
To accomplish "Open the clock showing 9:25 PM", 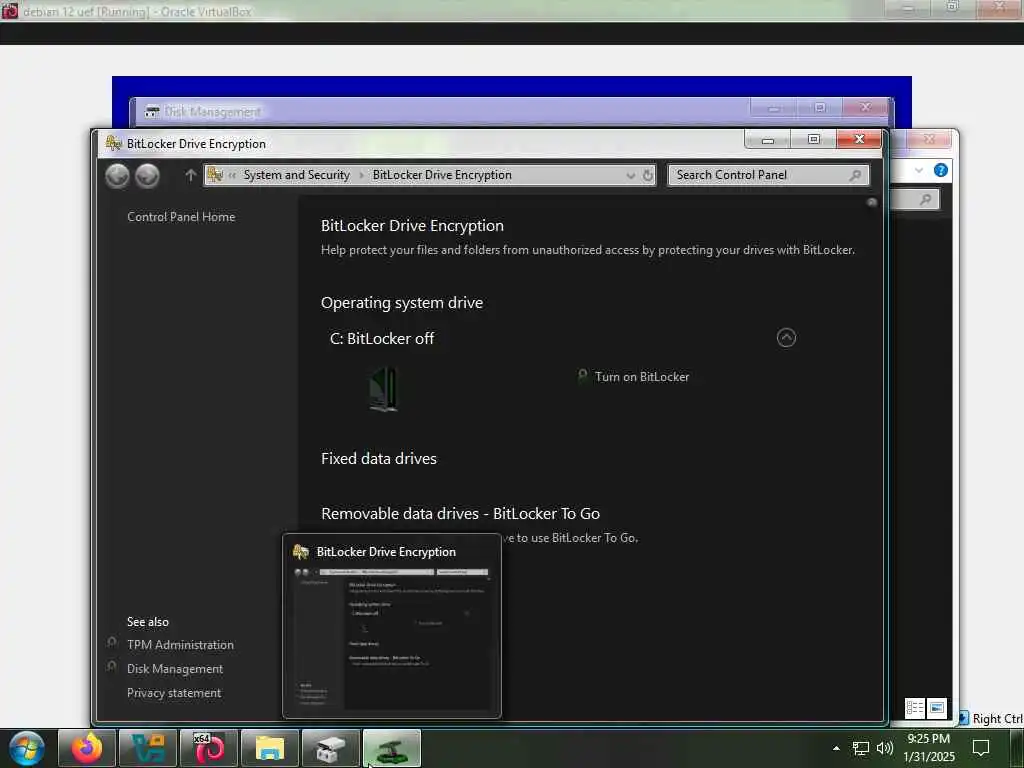I will (929, 748).
